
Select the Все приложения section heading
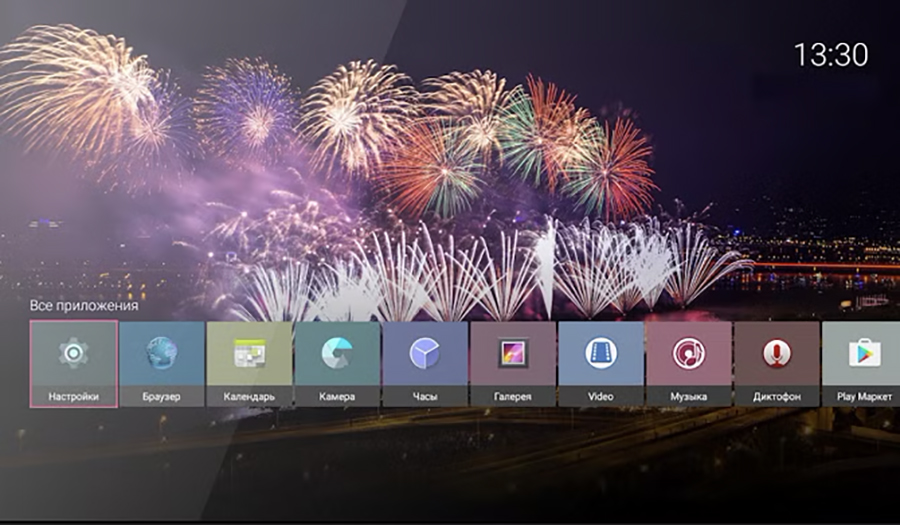coord(84,305)
